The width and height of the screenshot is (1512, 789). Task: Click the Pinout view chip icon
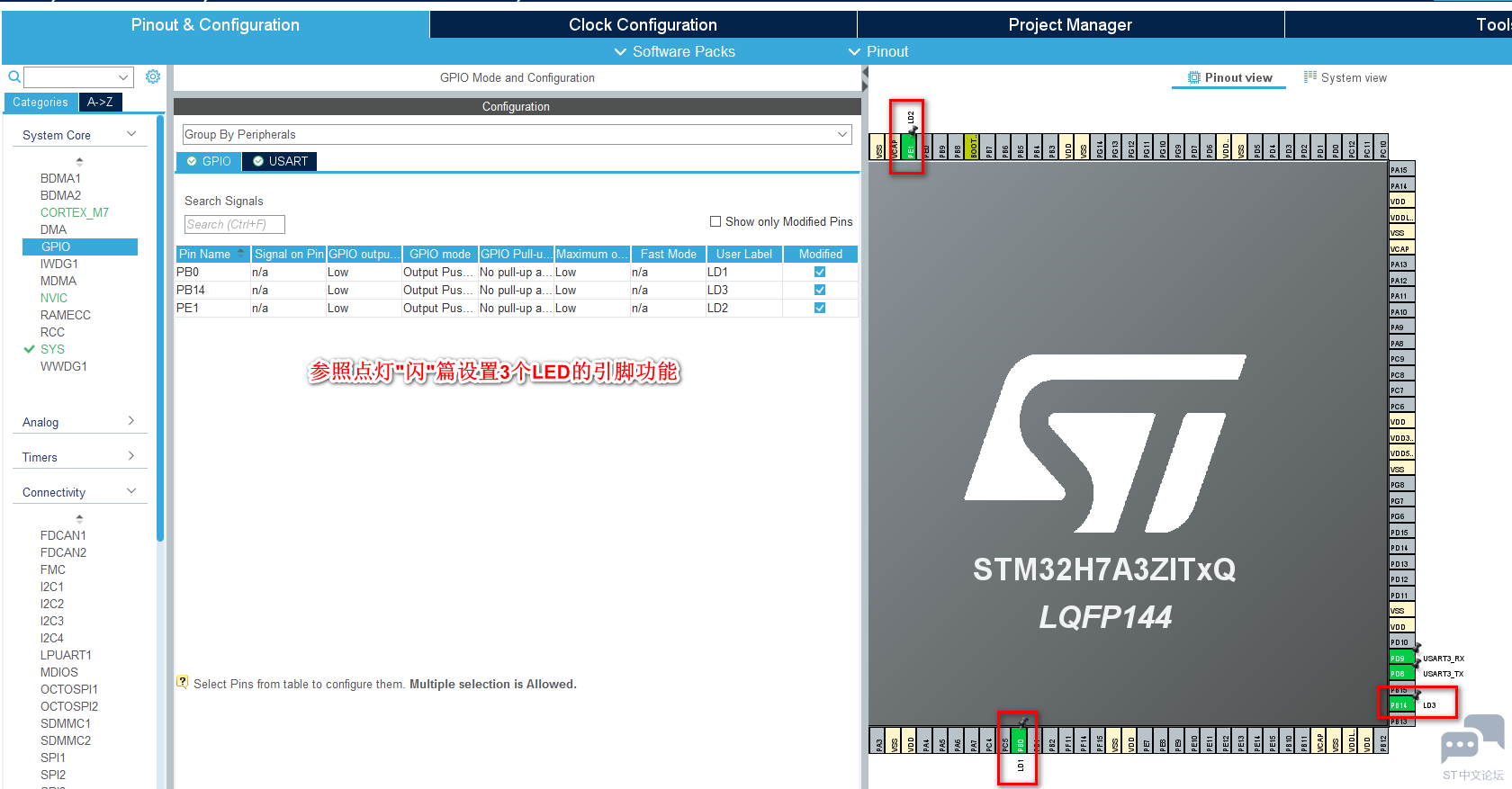(1194, 77)
